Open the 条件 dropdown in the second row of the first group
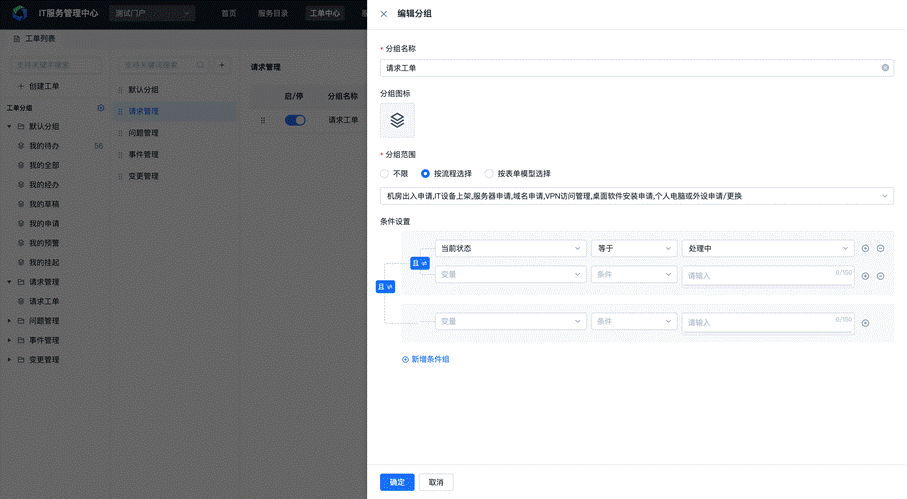 (634, 275)
